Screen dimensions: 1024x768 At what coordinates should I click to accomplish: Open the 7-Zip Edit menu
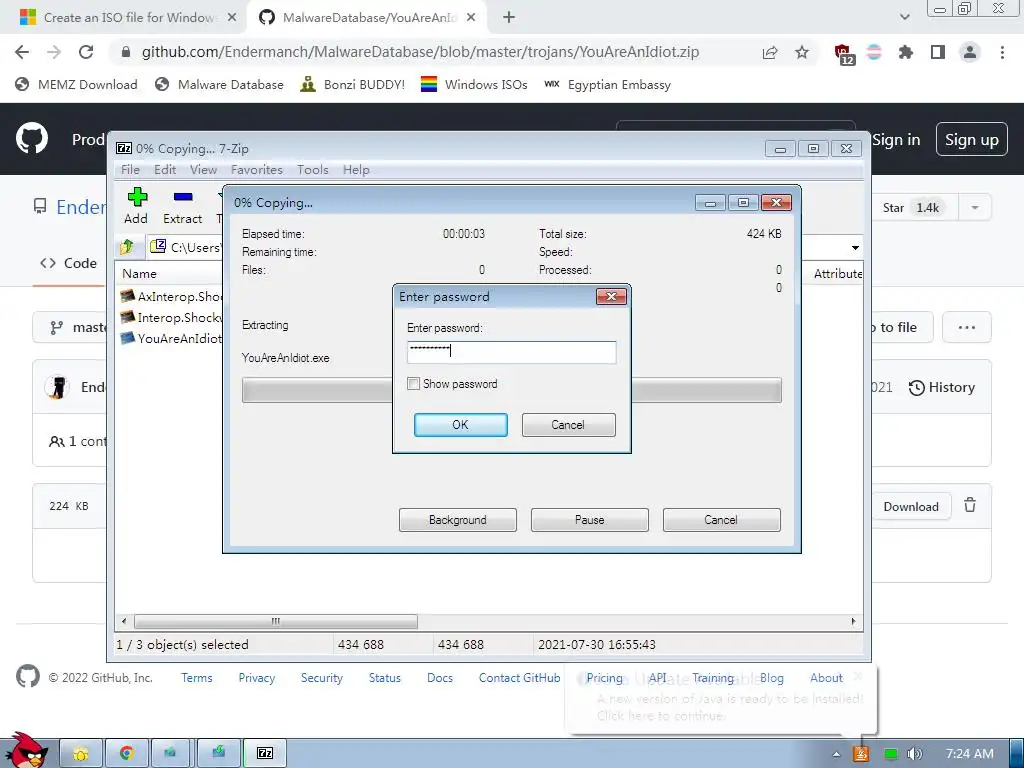(x=165, y=170)
